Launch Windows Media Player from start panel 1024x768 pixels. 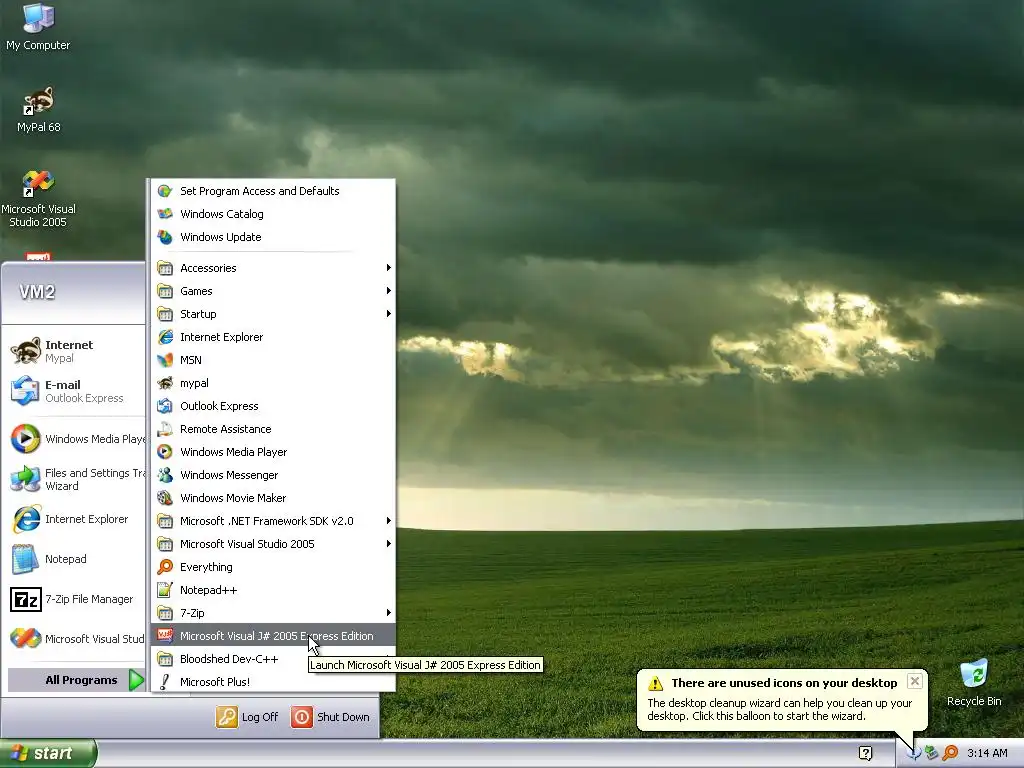point(76,439)
